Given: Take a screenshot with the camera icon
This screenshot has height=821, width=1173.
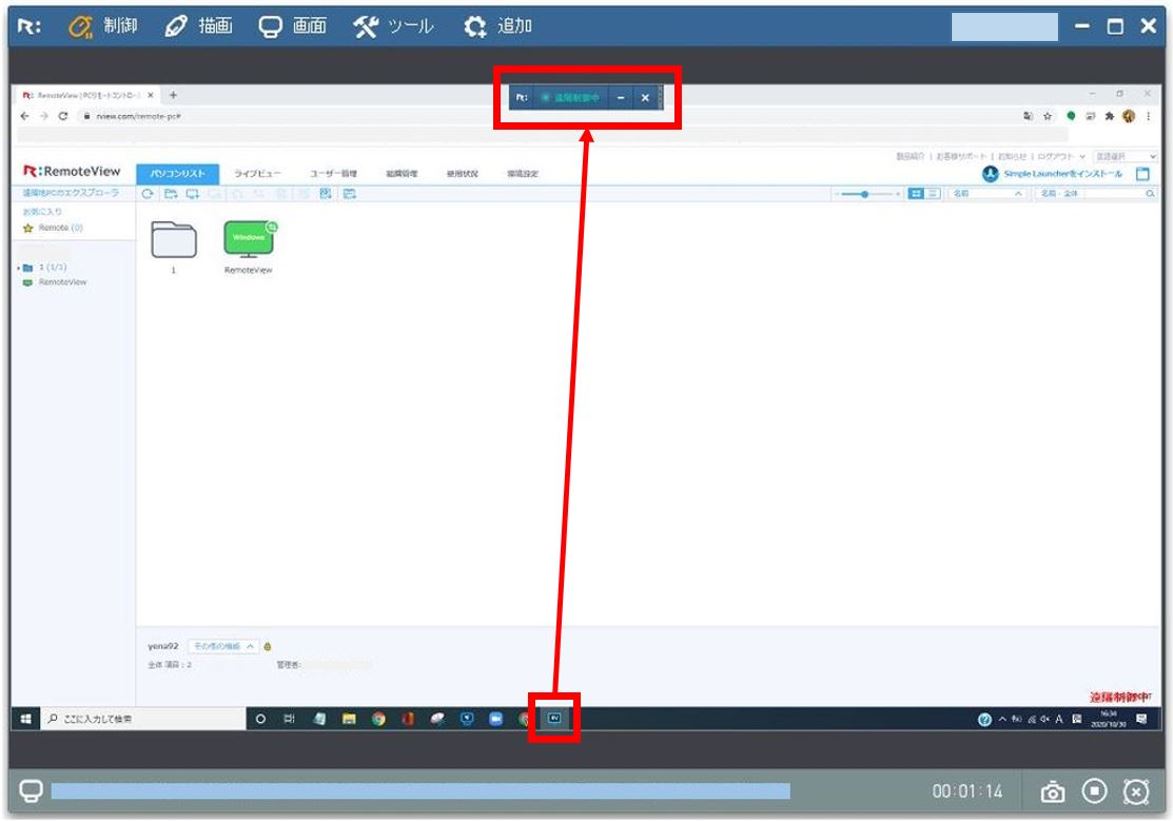Looking at the screenshot, I should click(x=1053, y=791).
